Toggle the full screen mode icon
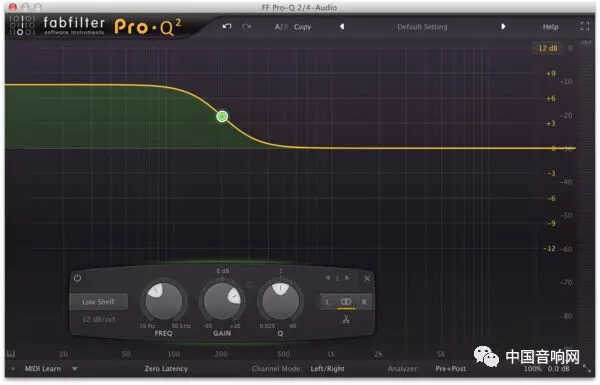Image resolution: width=600 pixels, height=385 pixels. (585, 26)
